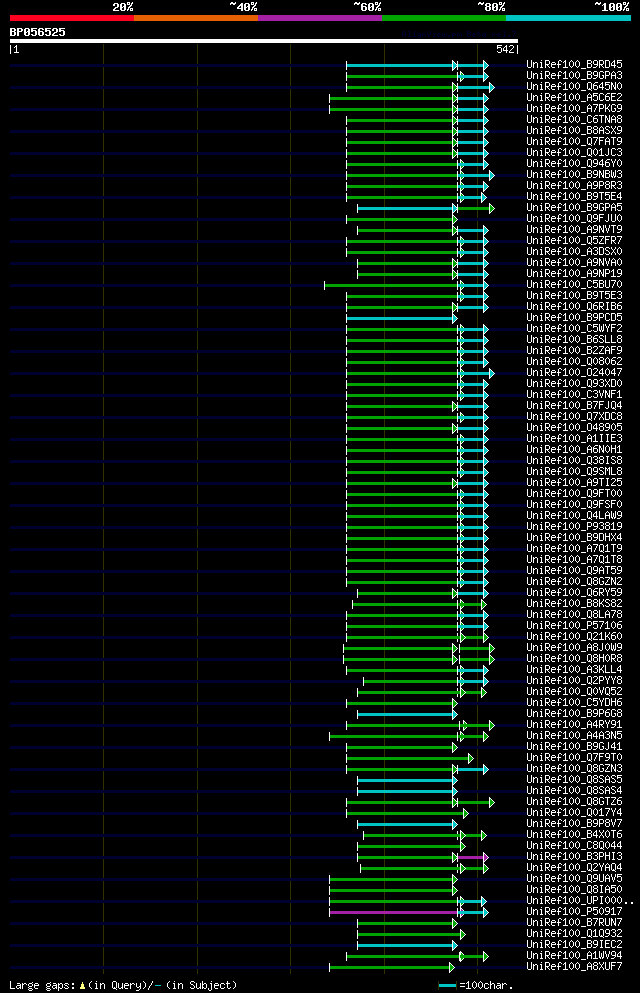Select the UniRef100_Q8GTZ6 identifier
The image size is (640, 993).
coord(574,802)
